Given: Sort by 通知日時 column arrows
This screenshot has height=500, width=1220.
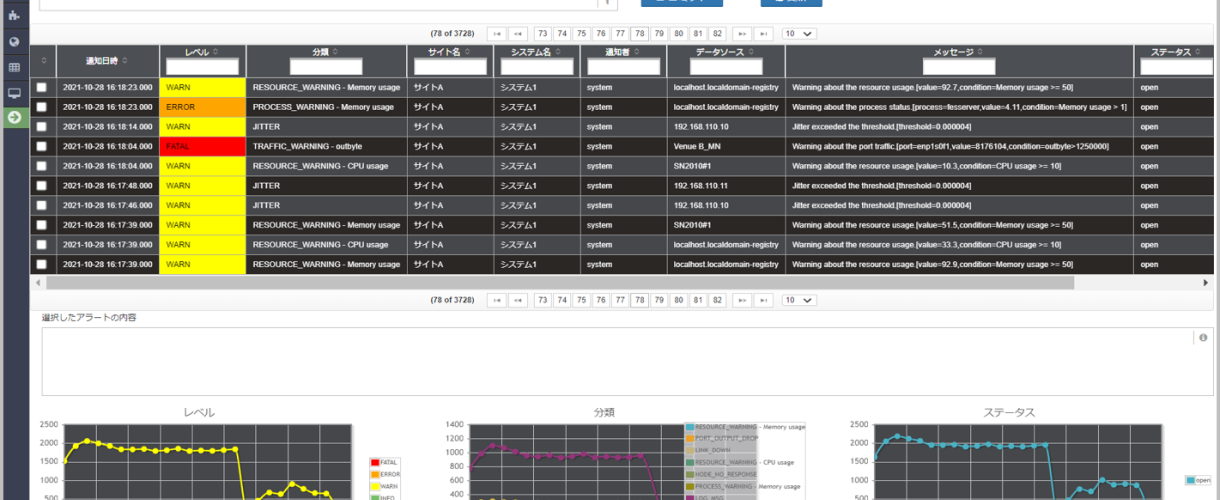Looking at the screenshot, I should tap(125, 61).
